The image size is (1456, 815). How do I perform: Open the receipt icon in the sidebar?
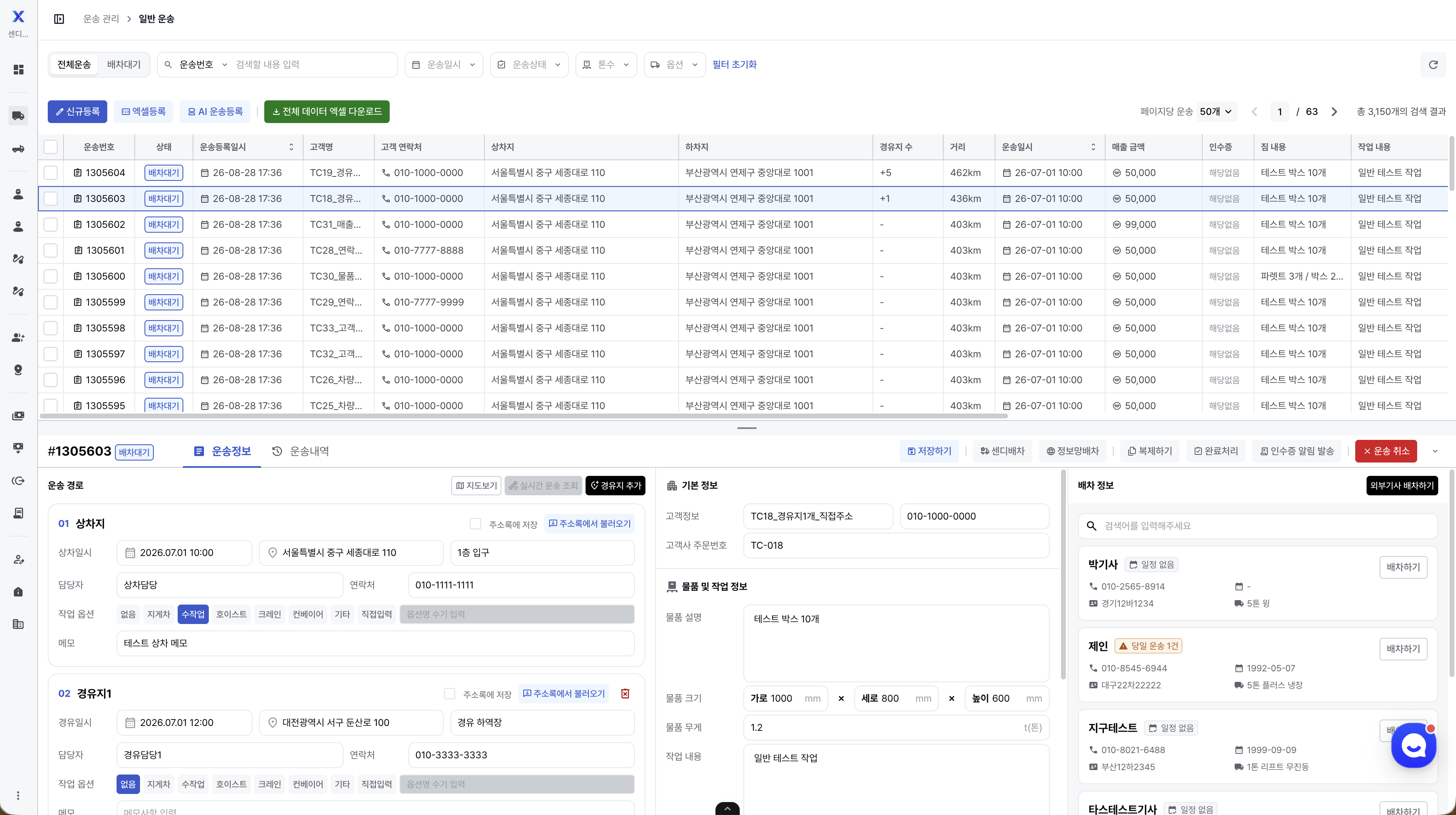point(19,513)
